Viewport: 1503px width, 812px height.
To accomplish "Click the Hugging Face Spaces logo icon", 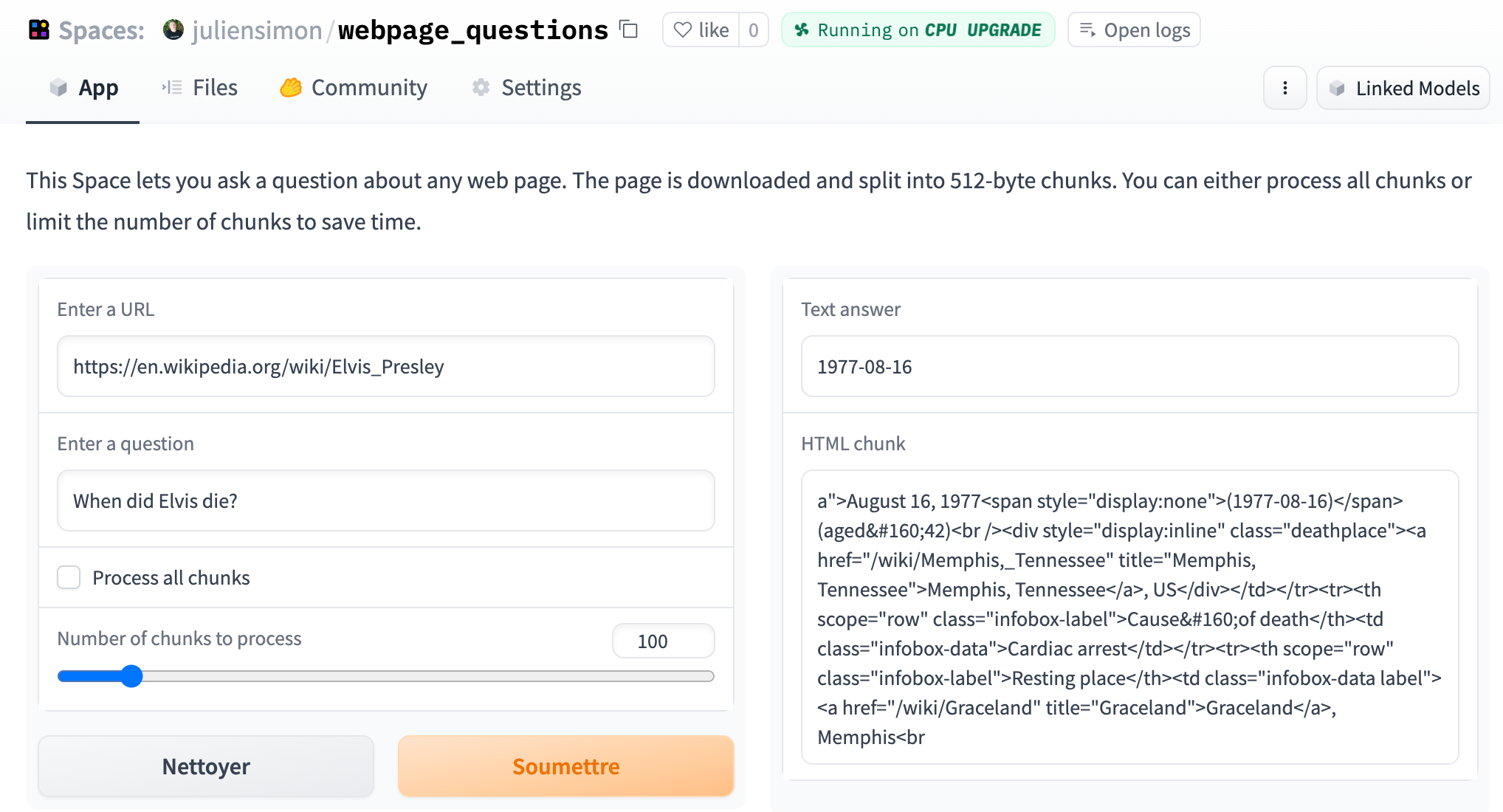I will [38, 30].
